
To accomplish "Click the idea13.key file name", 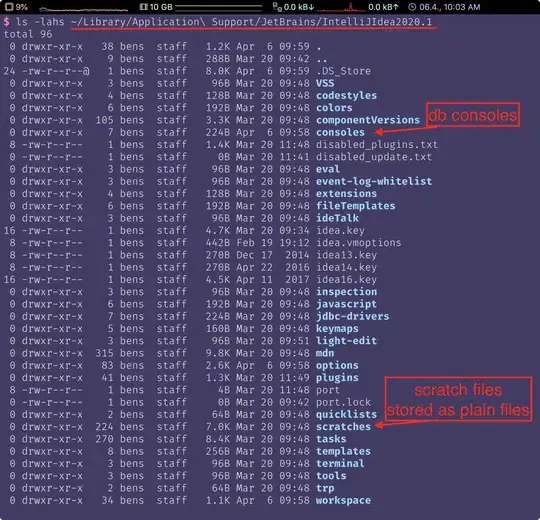I will pyautogui.click(x=346, y=255).
